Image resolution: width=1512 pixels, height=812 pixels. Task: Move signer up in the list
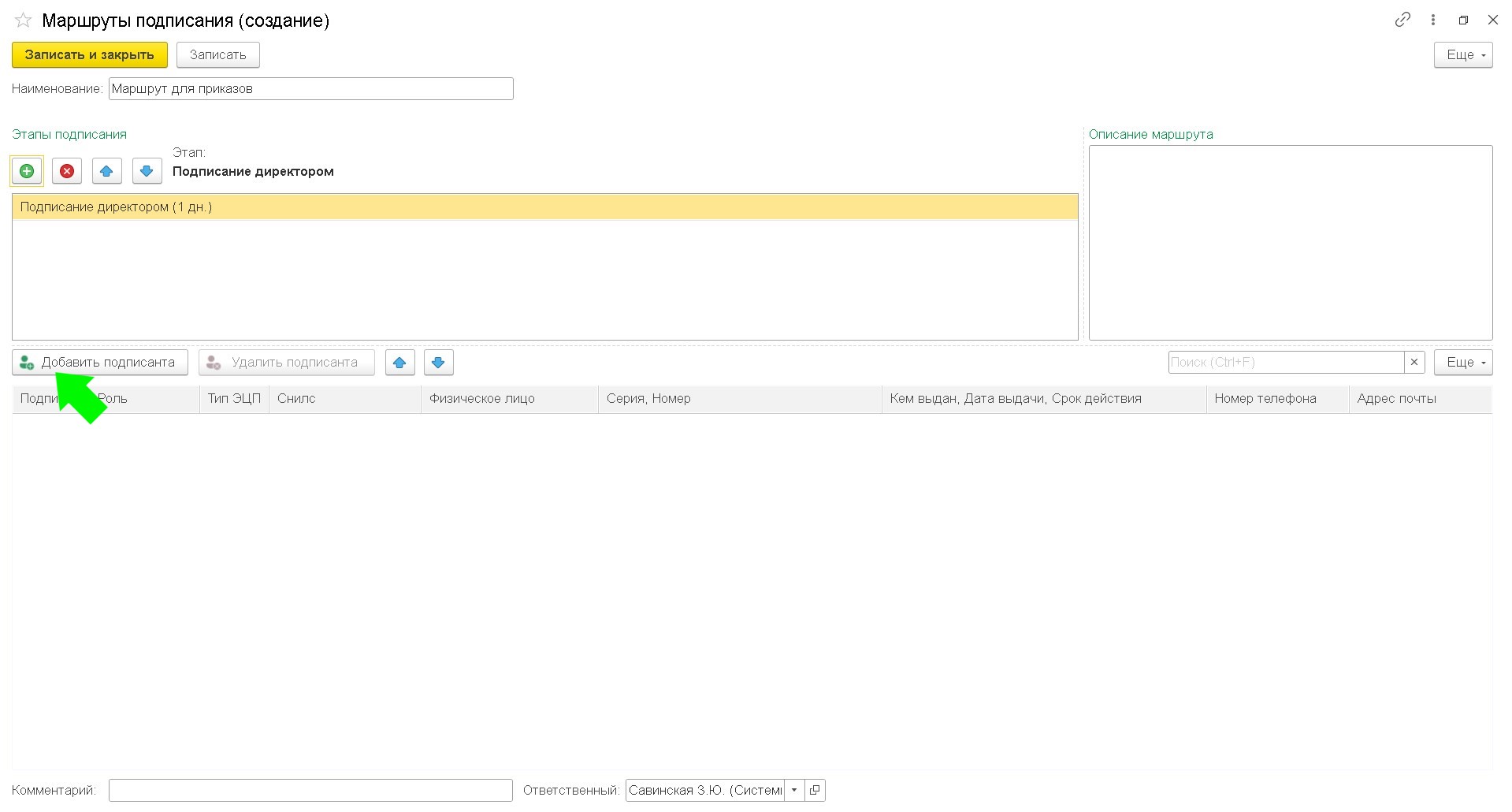[399, 363]
